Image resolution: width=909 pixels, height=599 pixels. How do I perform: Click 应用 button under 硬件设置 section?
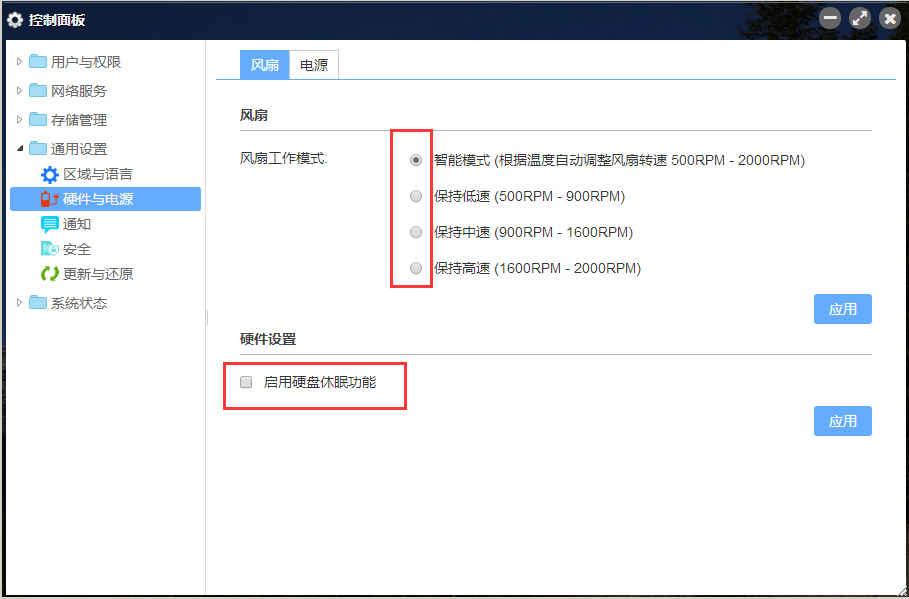(x=842, y=421)
